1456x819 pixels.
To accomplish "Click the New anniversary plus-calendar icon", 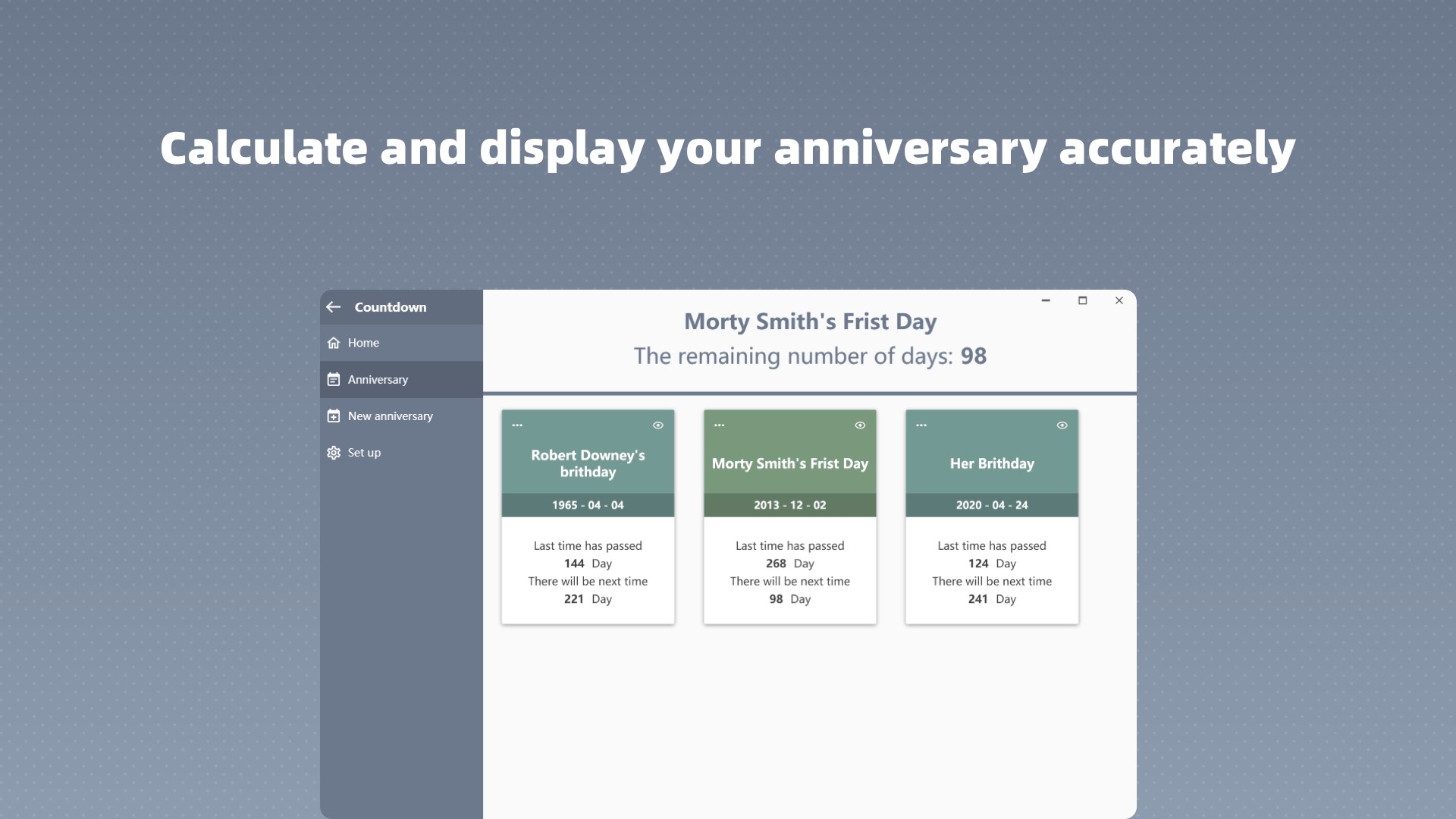I will point(334,416).
